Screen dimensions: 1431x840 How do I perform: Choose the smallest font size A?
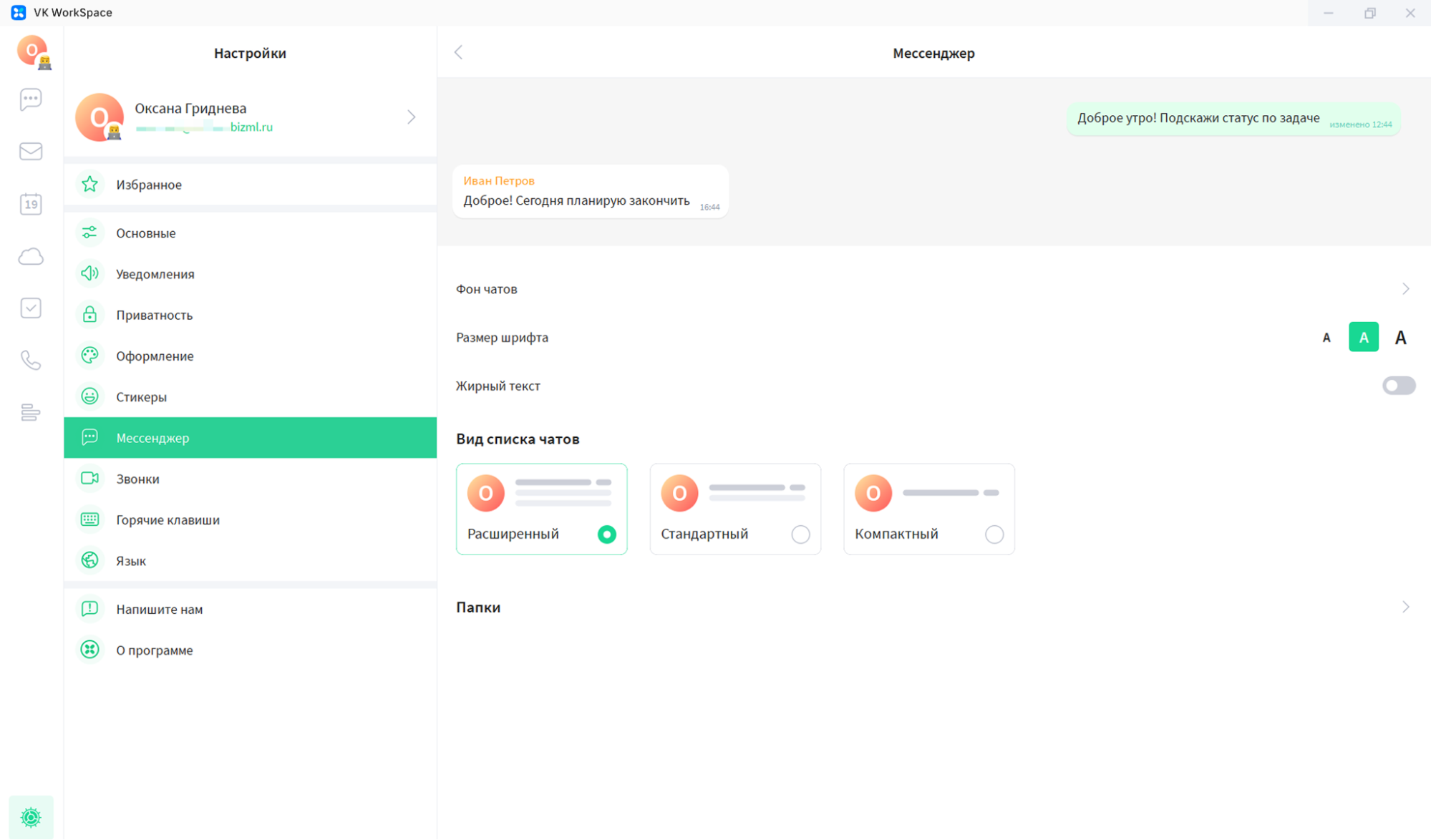point(1326,338)
